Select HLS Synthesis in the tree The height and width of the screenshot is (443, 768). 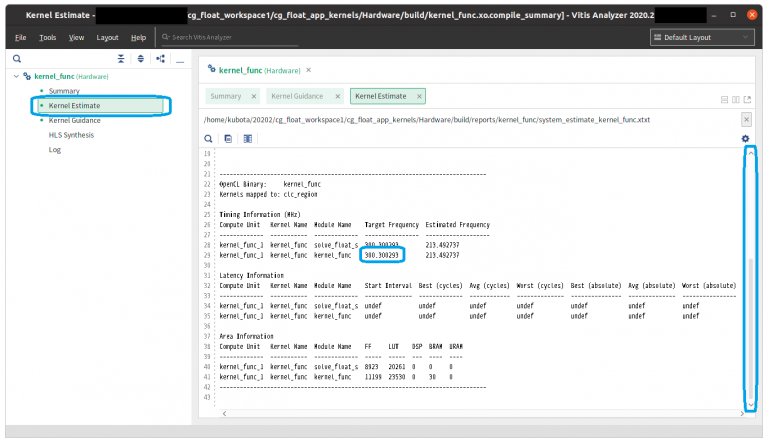click(71, 135)
